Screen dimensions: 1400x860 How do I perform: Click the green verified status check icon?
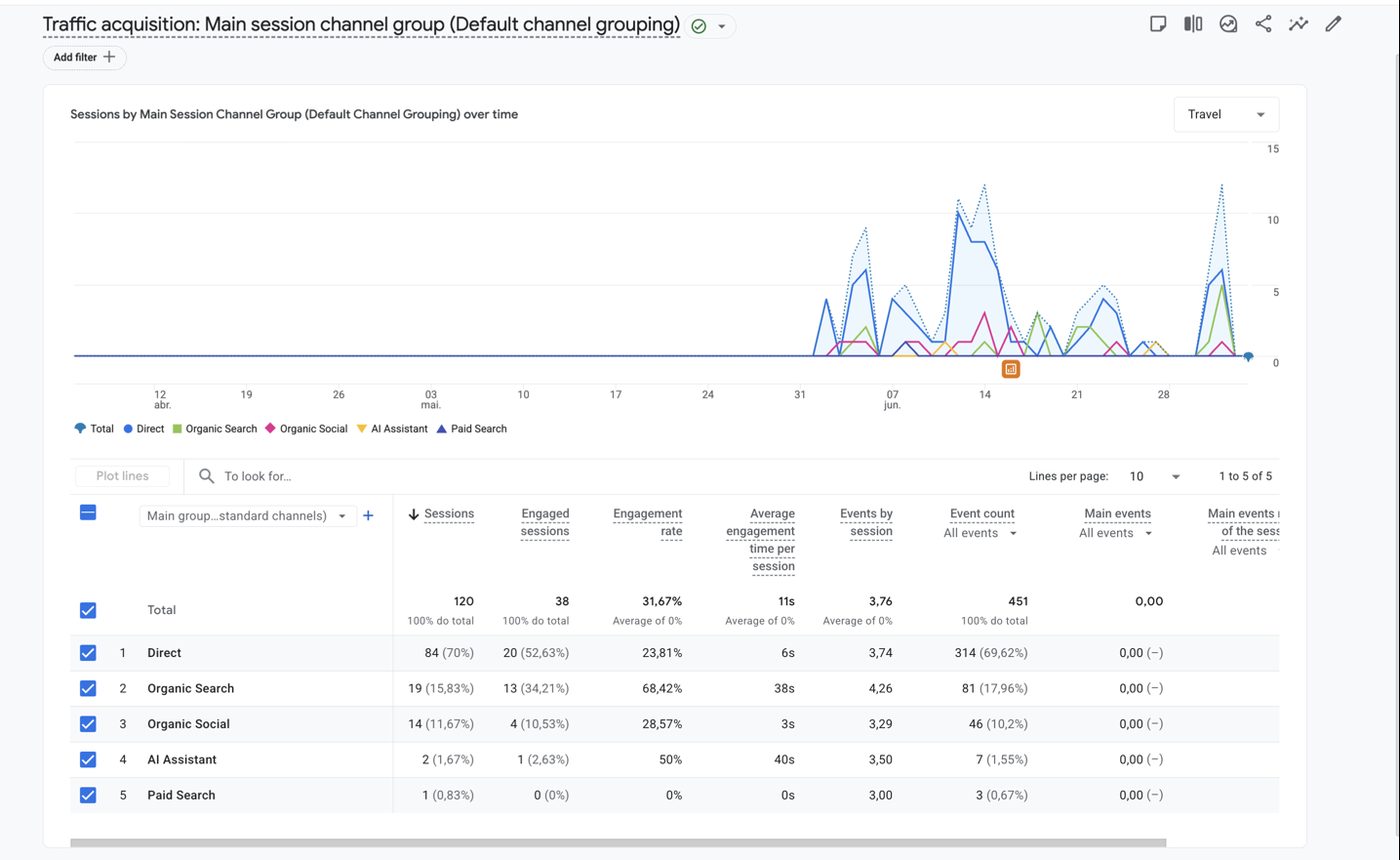(699, 26)
